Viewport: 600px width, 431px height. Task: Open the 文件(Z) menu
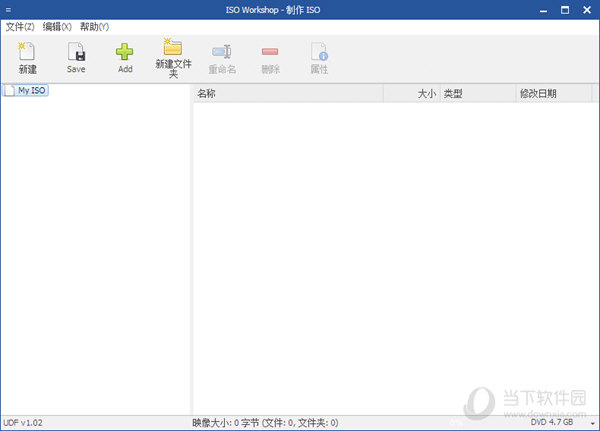point(20,27)
